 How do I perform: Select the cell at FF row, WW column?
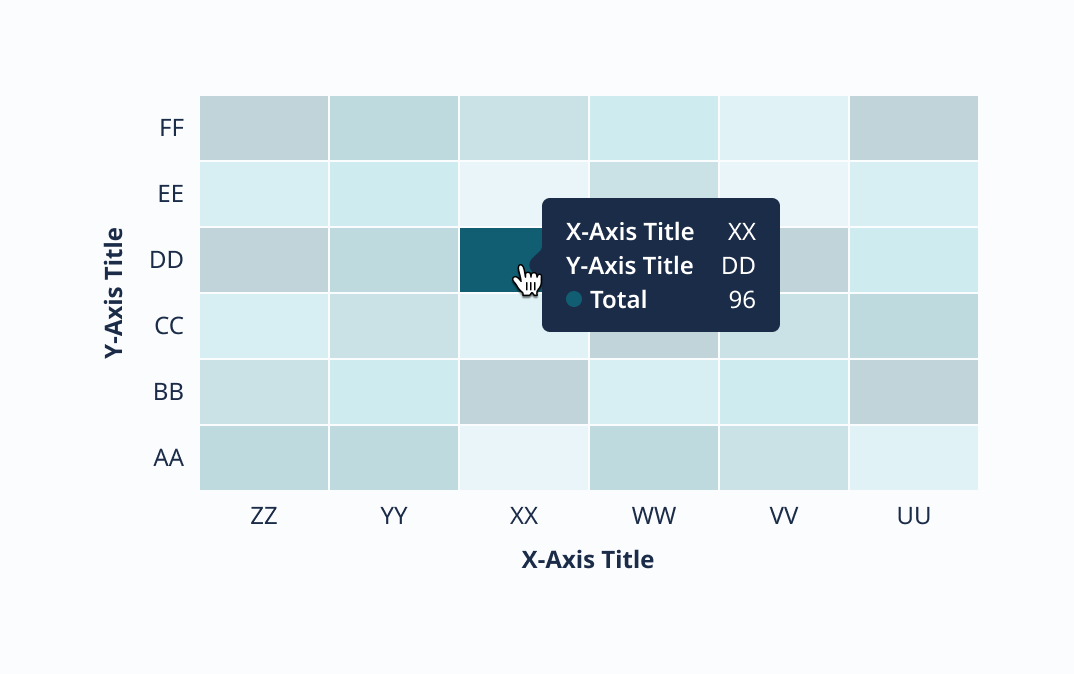(x=653, y=128)
